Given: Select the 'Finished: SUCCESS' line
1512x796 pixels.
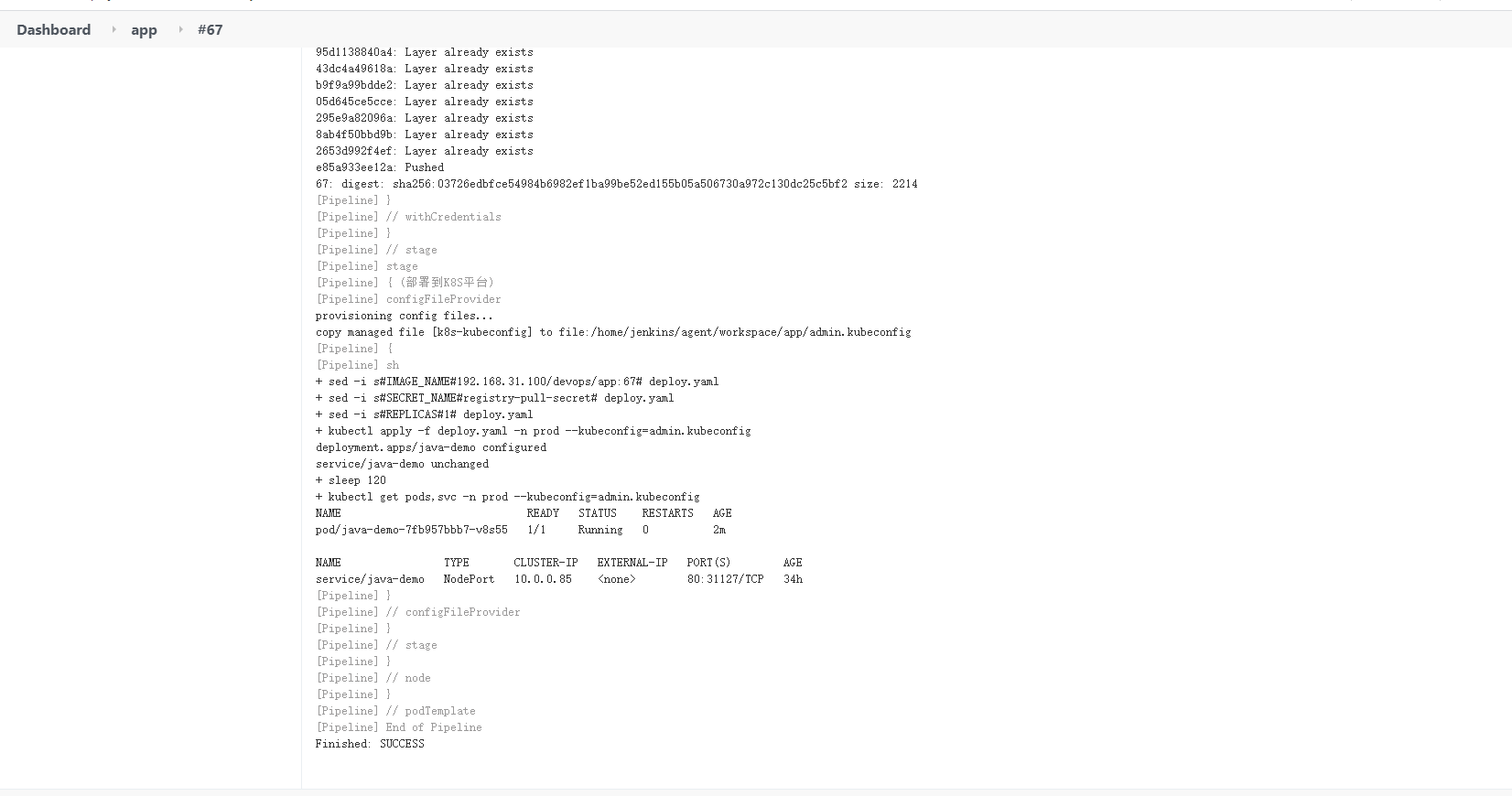Looking at the screenshot, I should click(370, 744).
